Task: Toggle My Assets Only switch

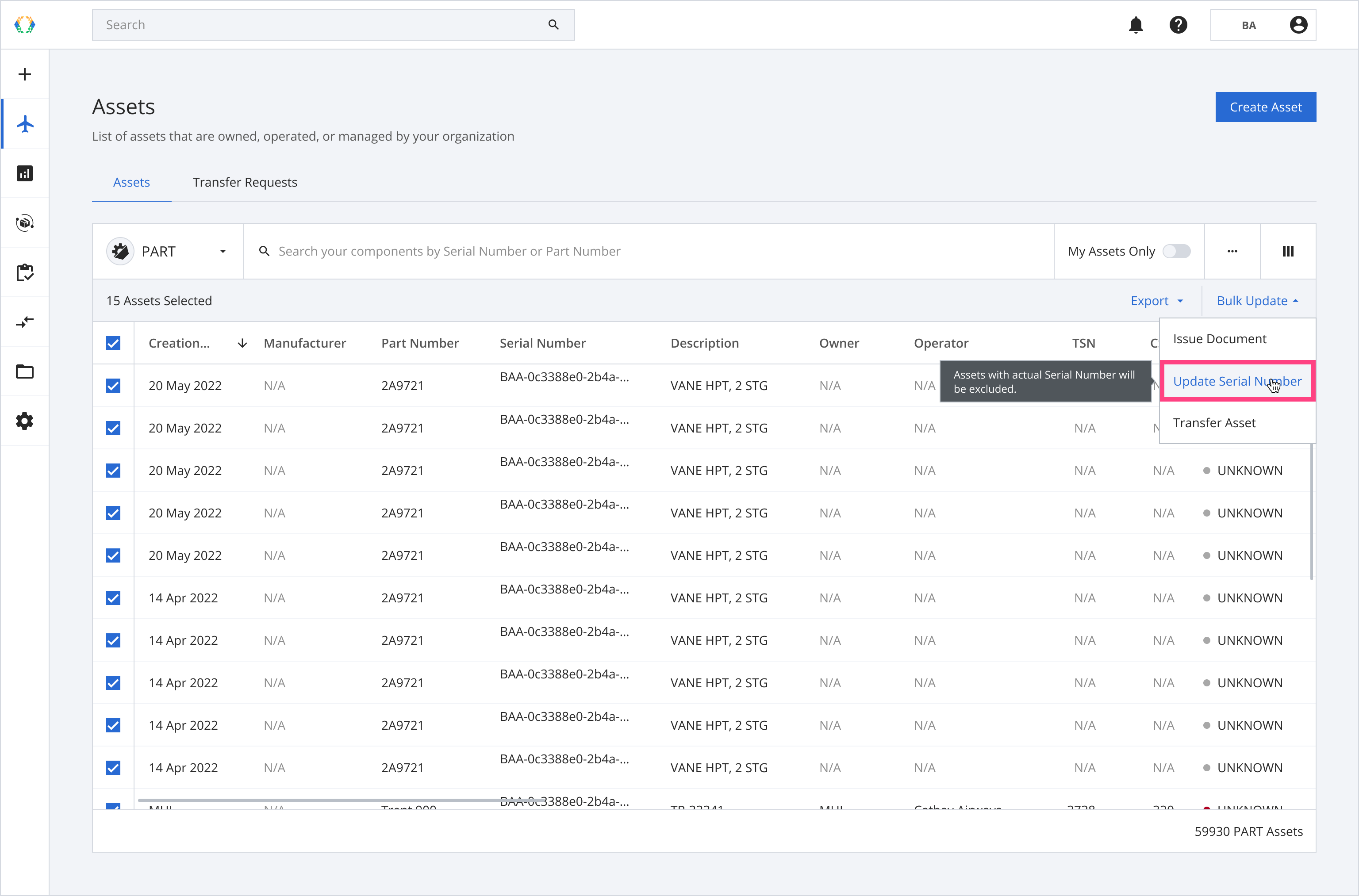Action: coord(1177,252)
